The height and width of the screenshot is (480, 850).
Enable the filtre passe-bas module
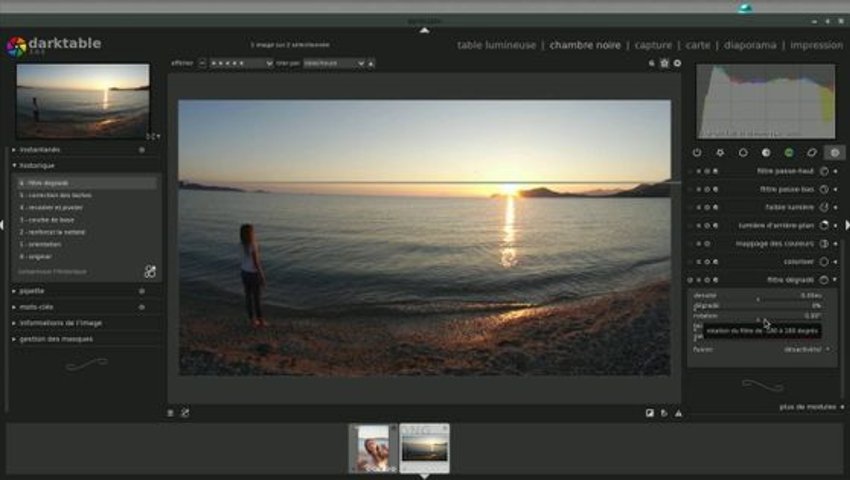point(690,189)
